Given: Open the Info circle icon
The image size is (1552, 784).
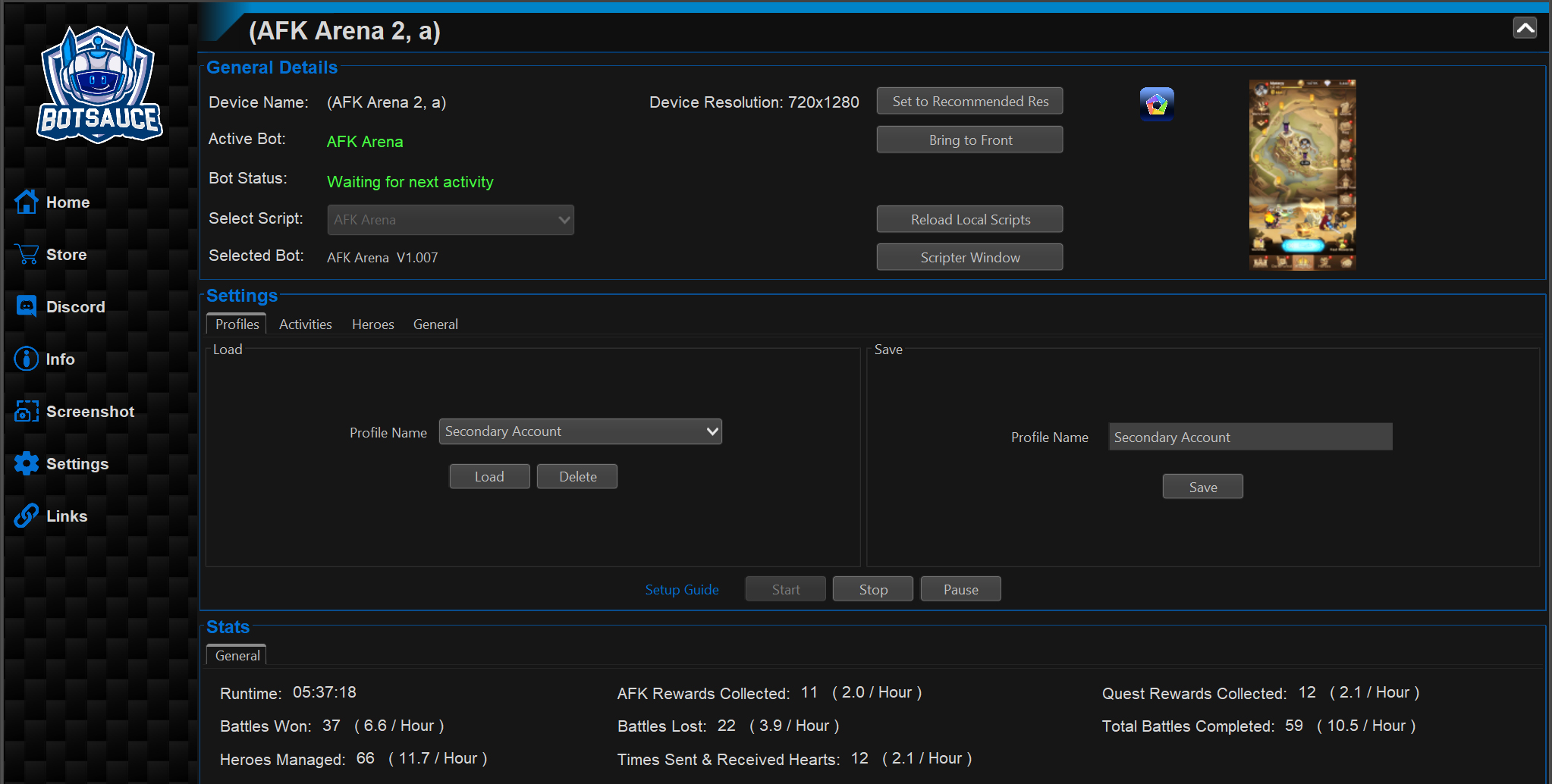Looking at the screenshot, I should tap(27, 359).
